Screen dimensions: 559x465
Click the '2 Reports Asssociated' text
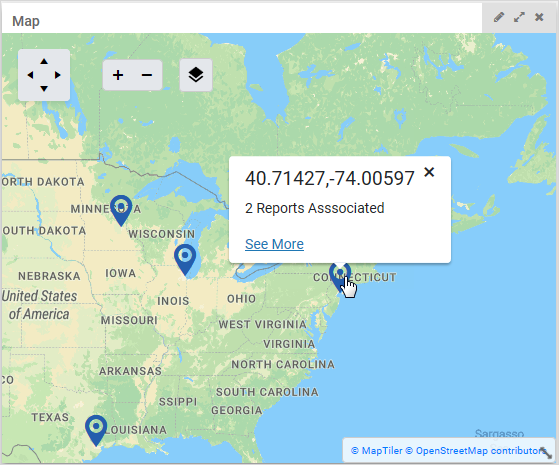point(315,208)
